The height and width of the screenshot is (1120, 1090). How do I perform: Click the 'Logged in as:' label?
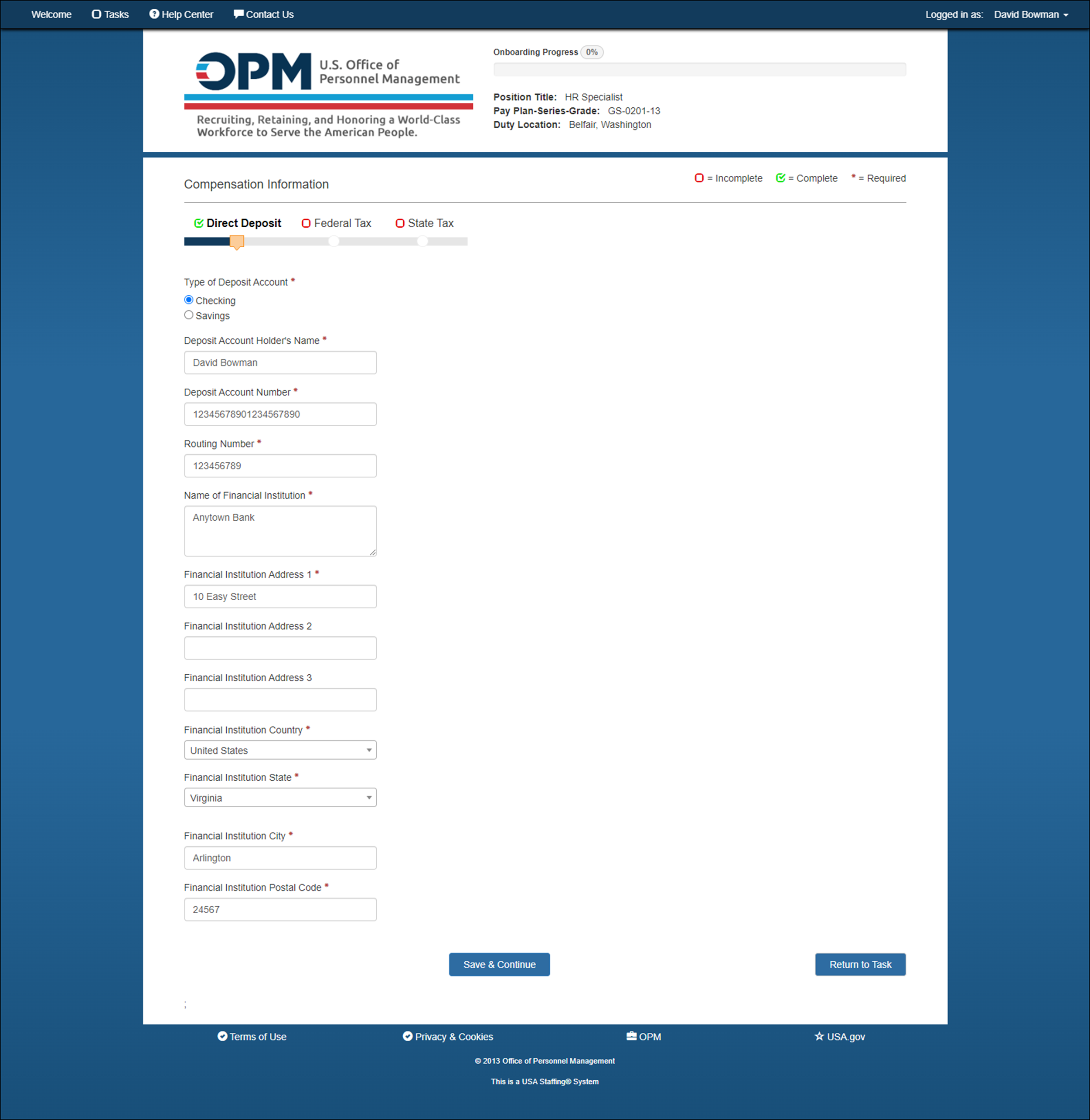click(954, 14)
